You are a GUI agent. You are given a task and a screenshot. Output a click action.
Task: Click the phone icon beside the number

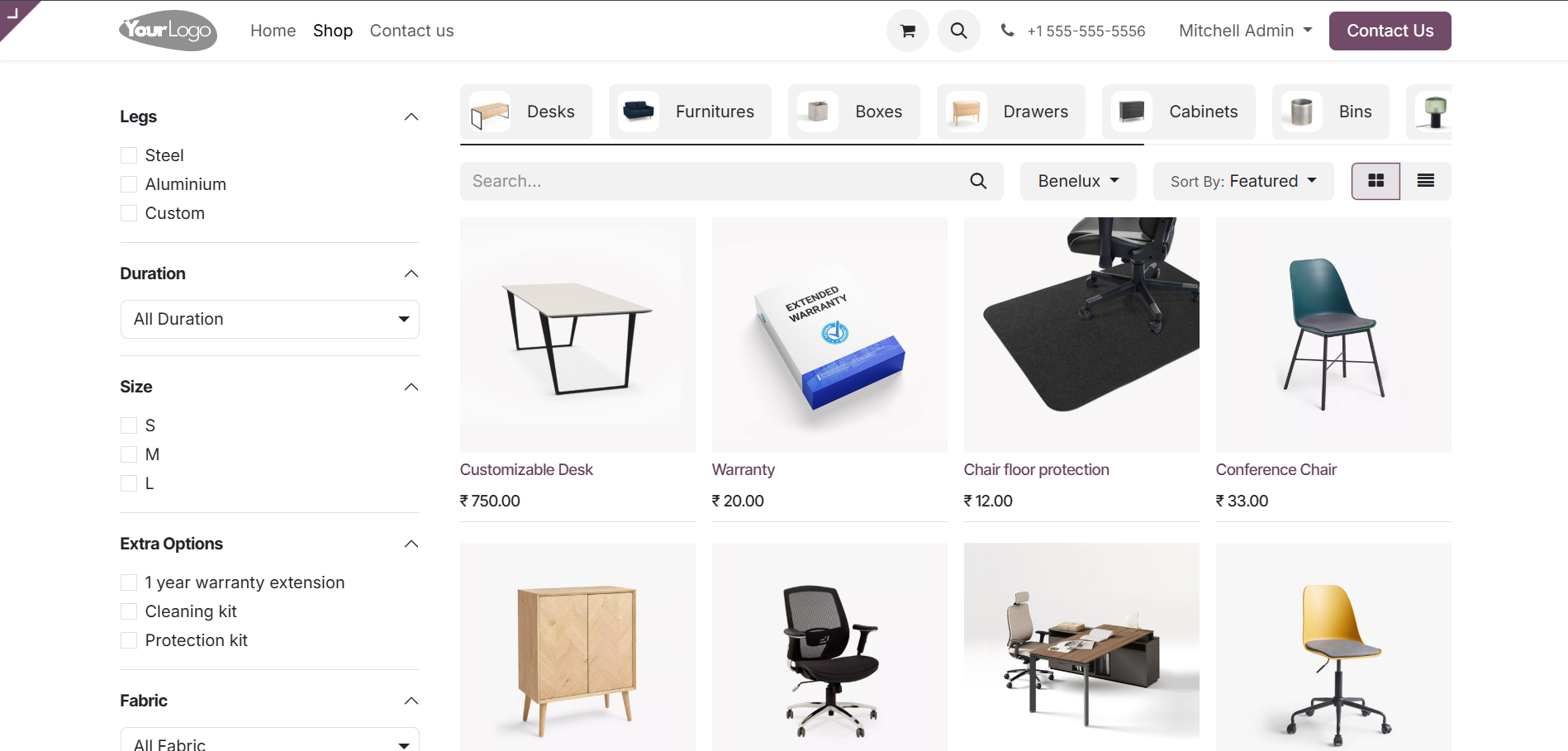point(1007,31)
